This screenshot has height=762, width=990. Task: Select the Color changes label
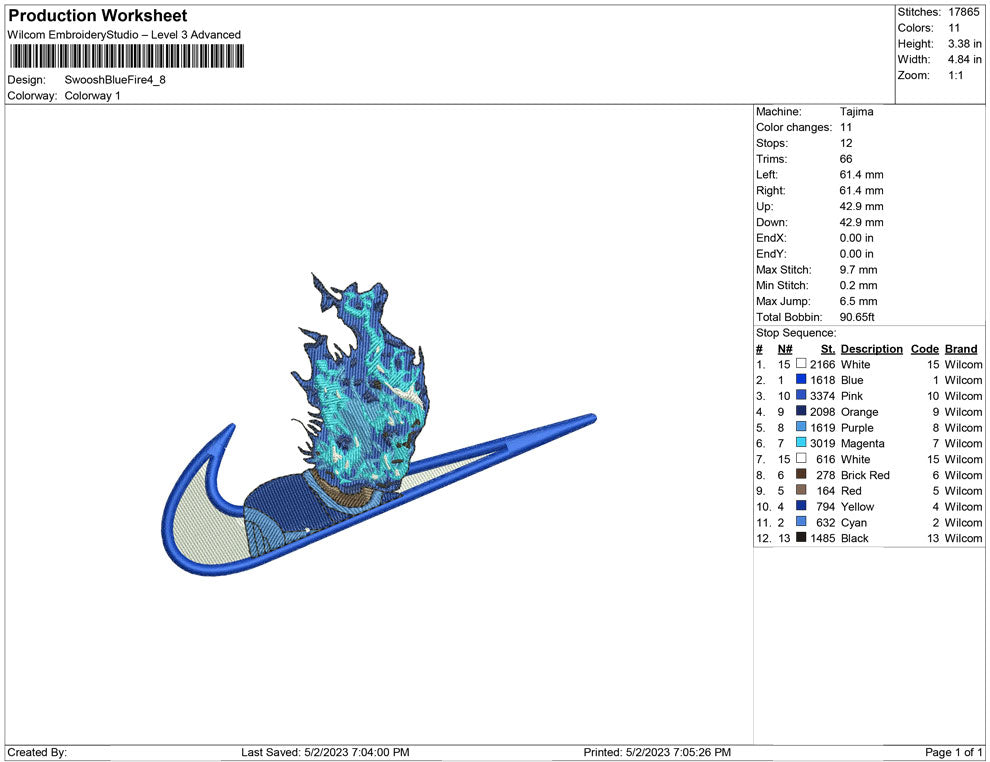[794, 128]
